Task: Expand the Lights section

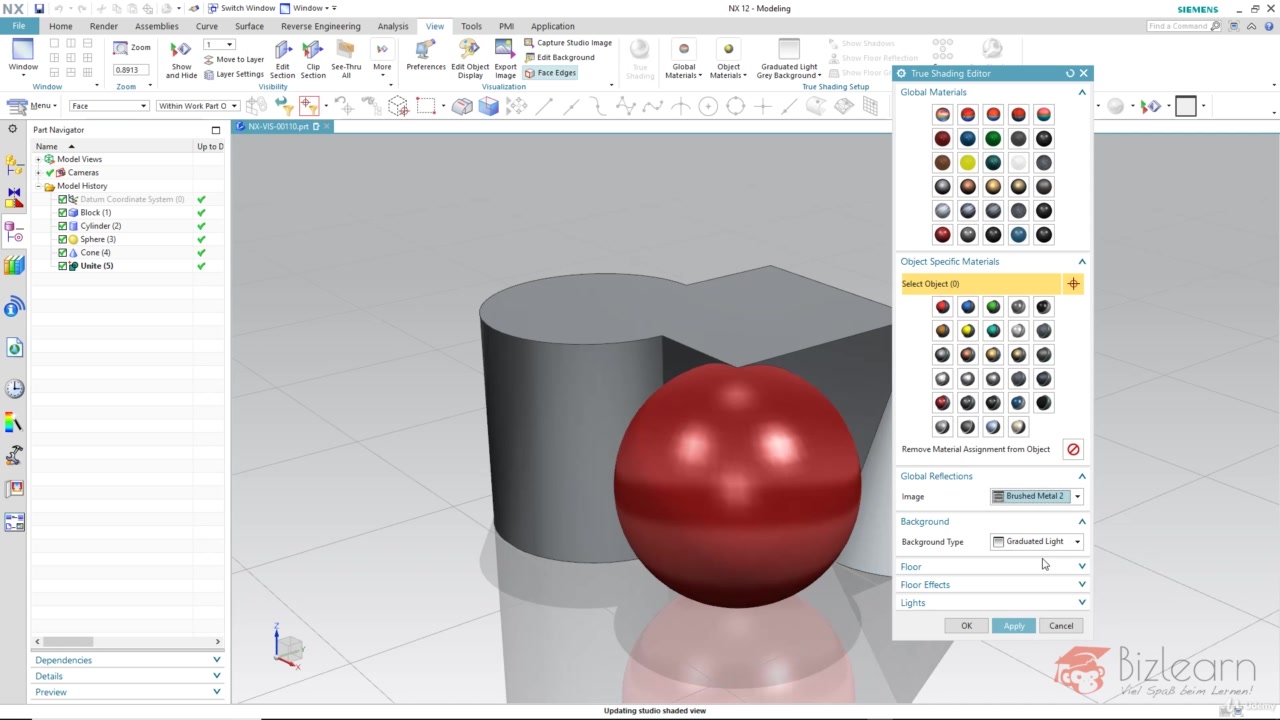Action: point(1081,602)
